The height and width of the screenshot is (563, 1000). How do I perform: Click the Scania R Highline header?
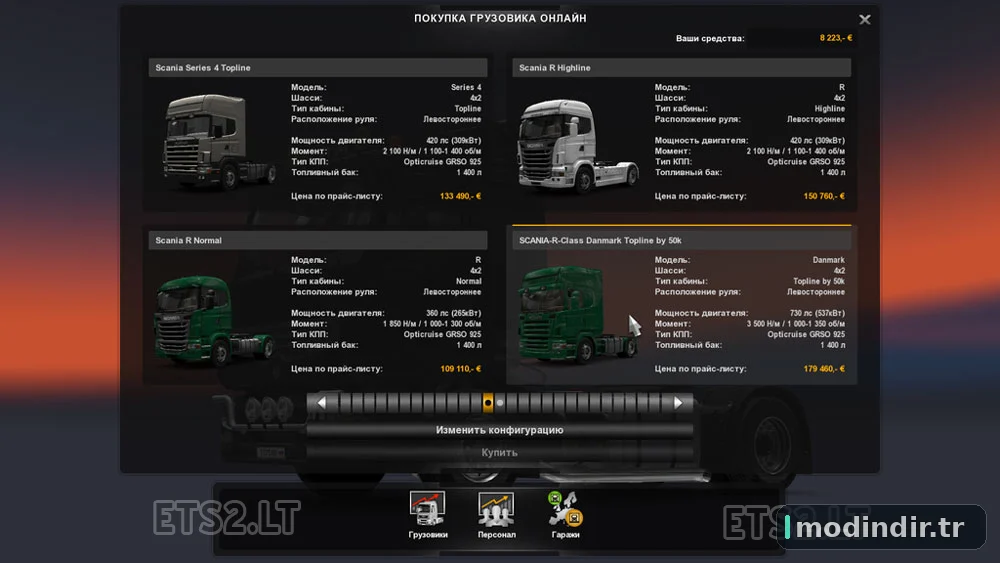pyautogui.click(x=682, y=68)
